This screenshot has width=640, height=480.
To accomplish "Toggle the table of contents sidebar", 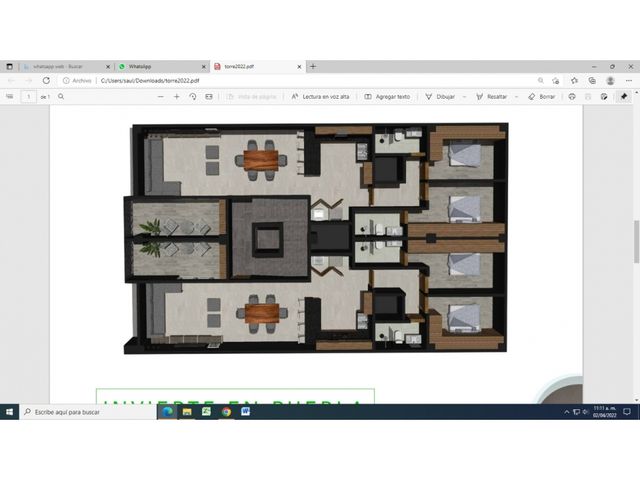I will (10, 97).
